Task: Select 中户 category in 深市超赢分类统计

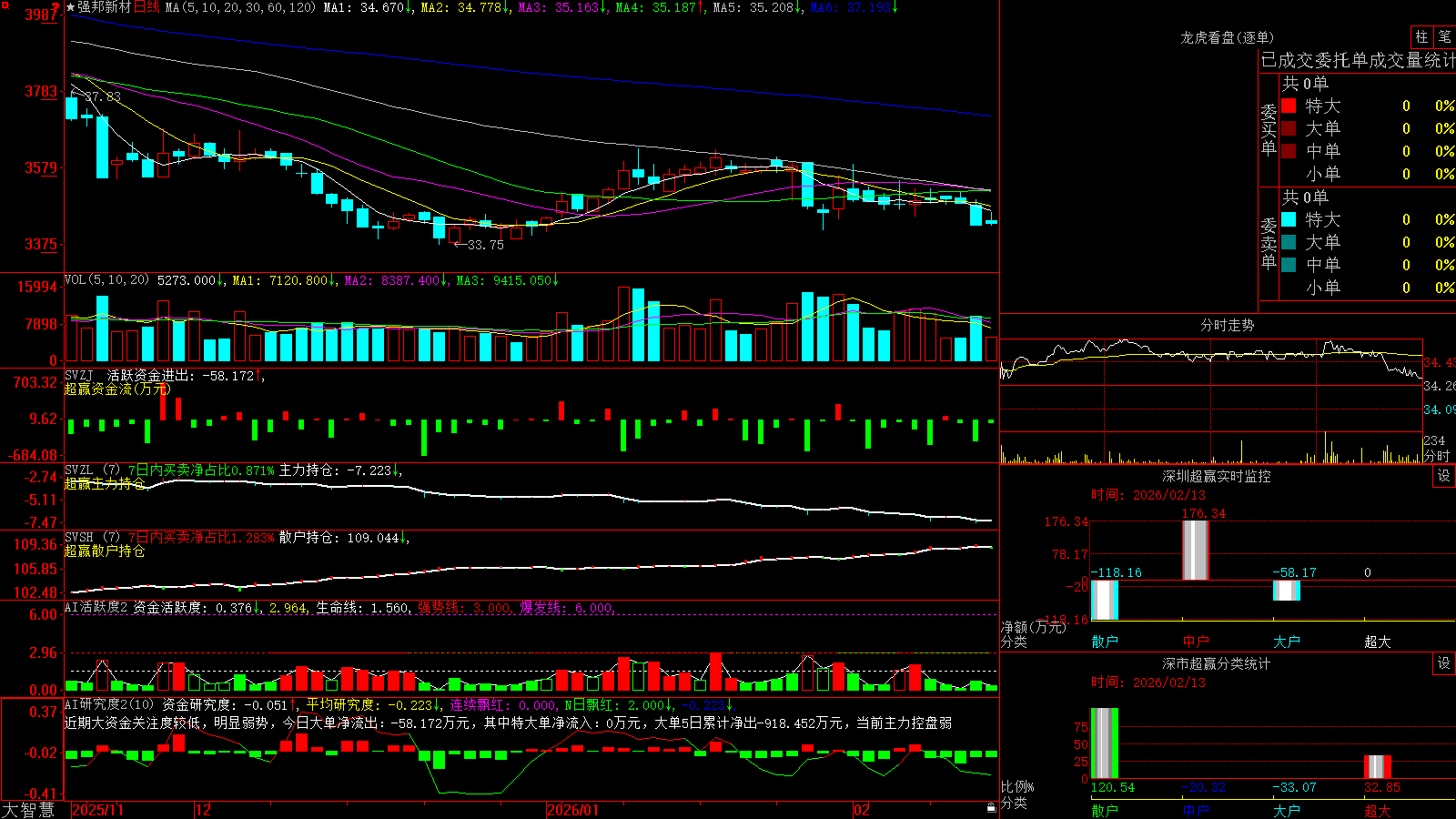Action: click(x=1196, y=810)
